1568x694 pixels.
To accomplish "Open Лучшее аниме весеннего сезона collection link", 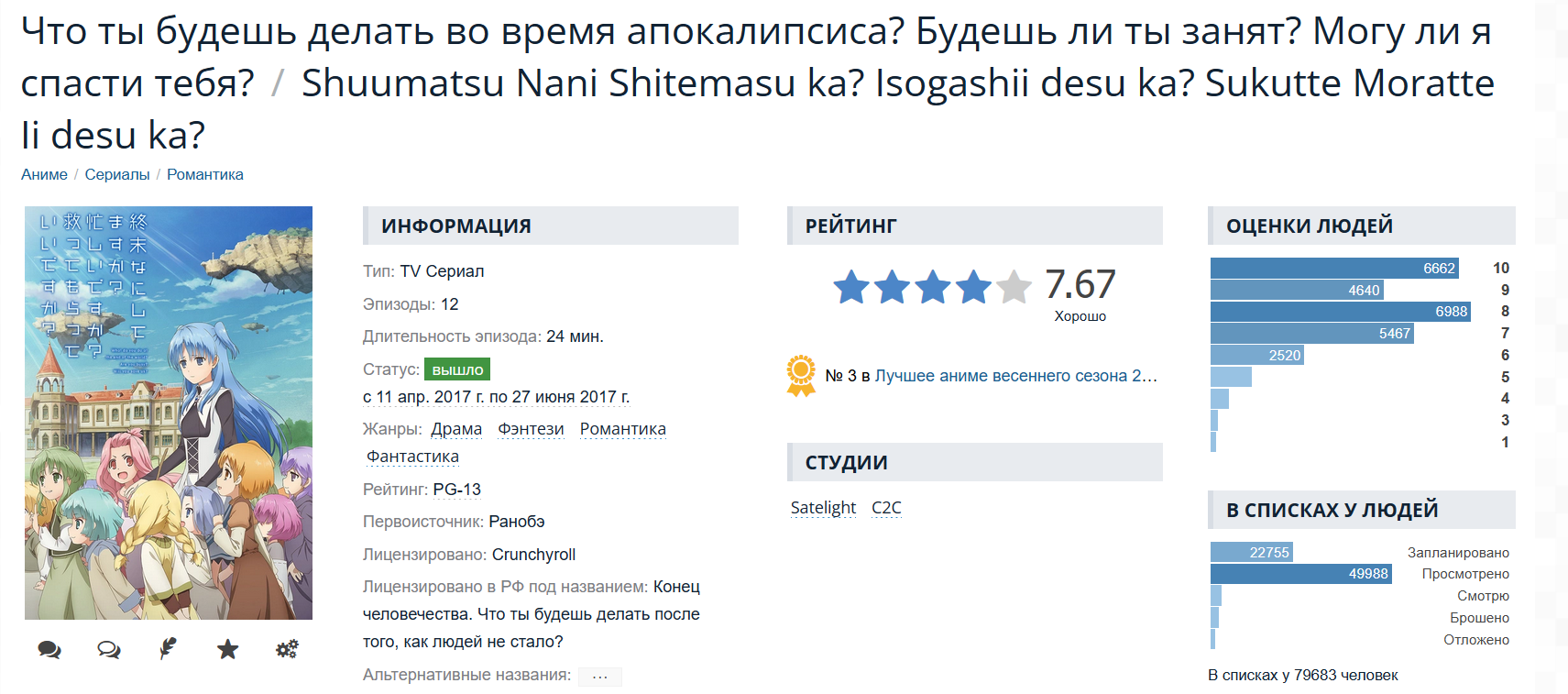I will [1015, 376].
